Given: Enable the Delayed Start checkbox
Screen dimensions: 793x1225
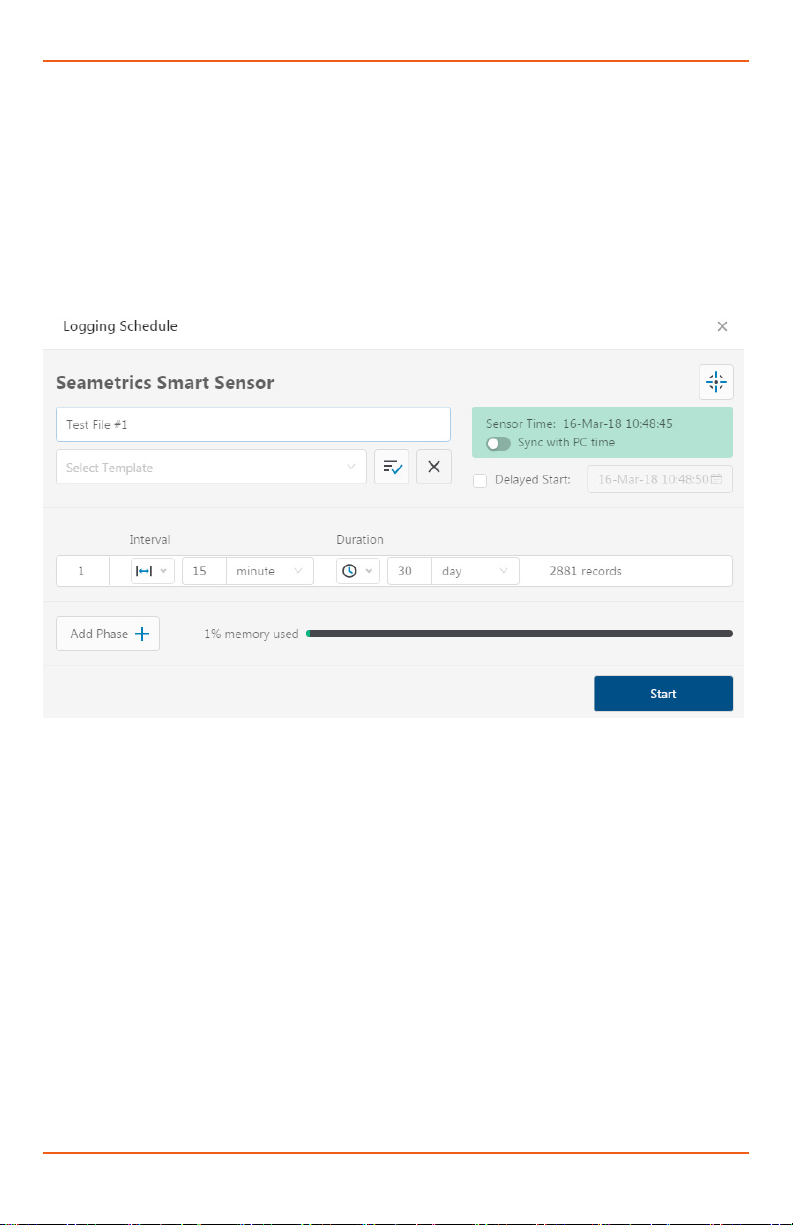Looking at the screenshot, I should [x=480, y=480].
